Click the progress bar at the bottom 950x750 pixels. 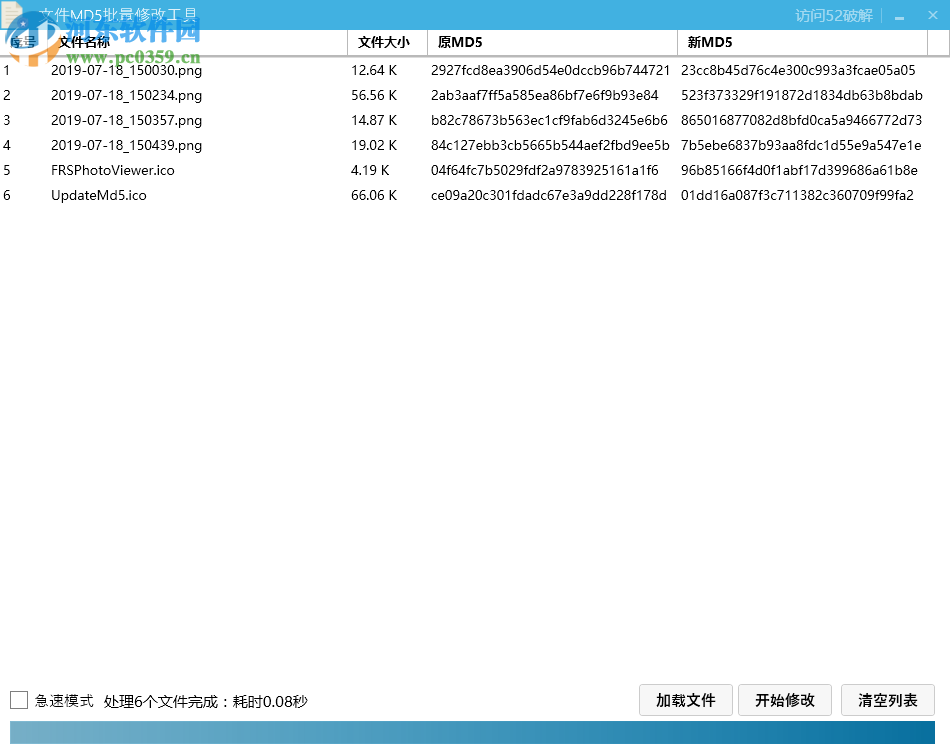(475, 730)
